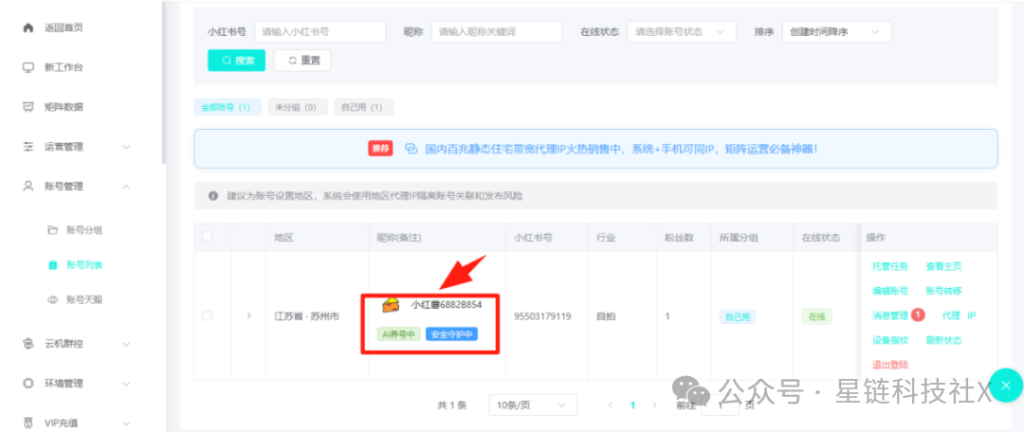Click the folder icon beside 账号分组
The width and height of the screenshot is (1024, 432).
[x=53, y=230]
